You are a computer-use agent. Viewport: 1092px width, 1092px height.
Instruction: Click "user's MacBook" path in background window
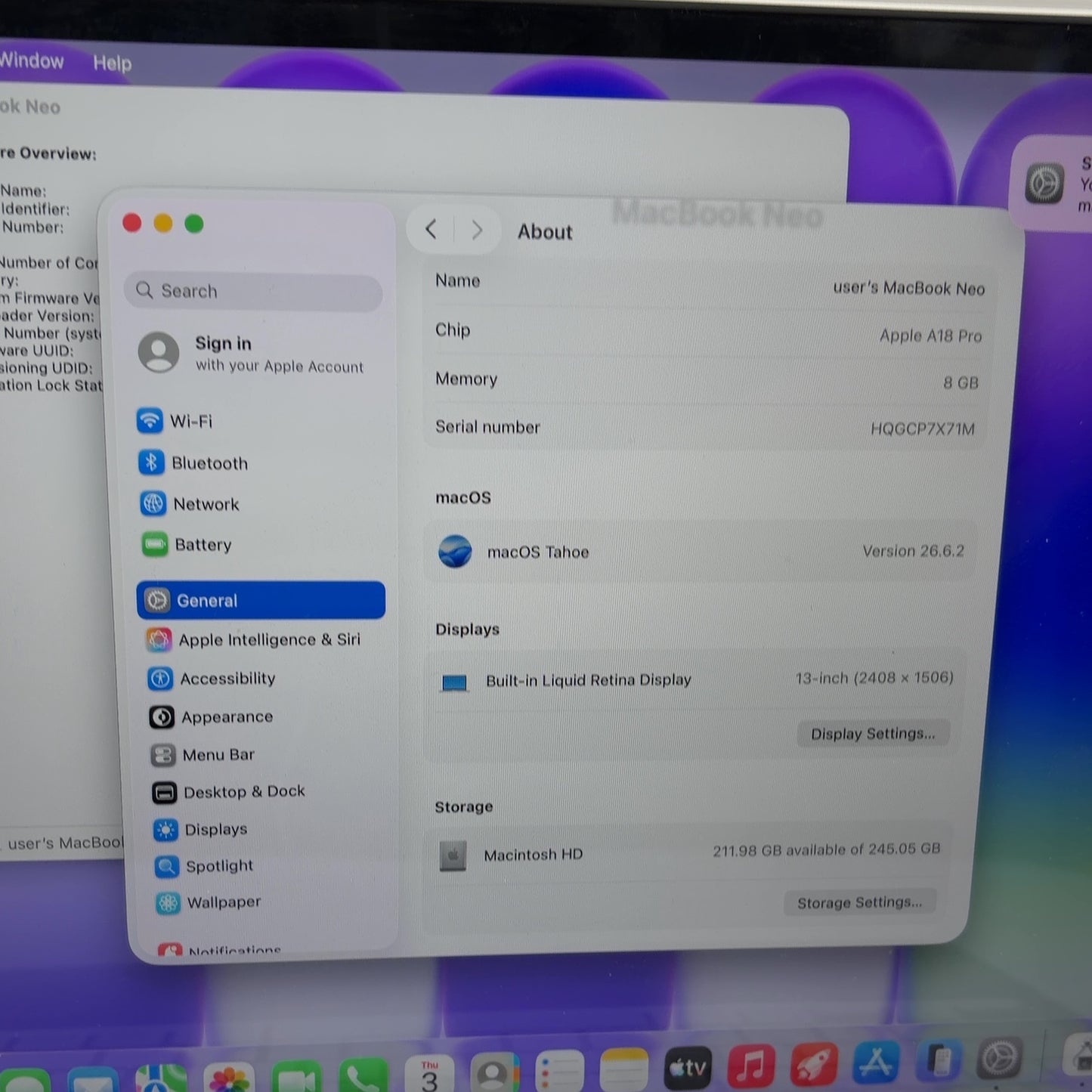tap(65, 843)
